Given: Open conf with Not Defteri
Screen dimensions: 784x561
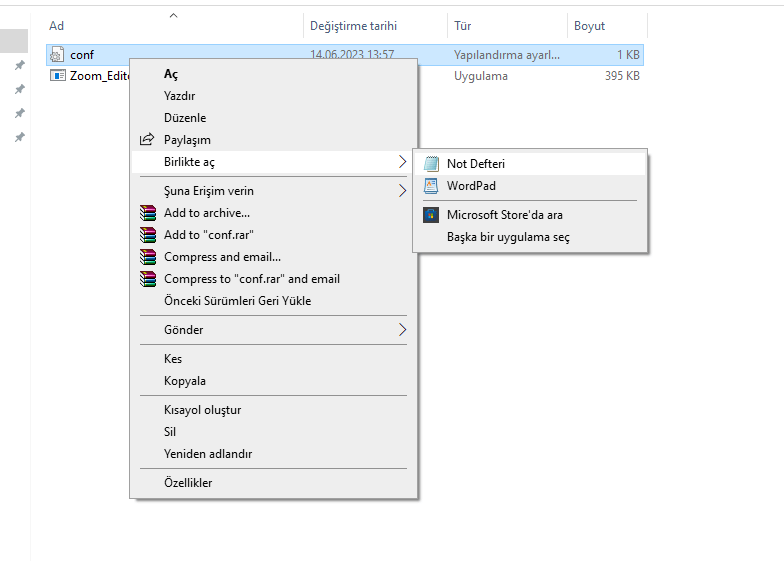Looking at the screenshot, I should (x=530, y=164).
